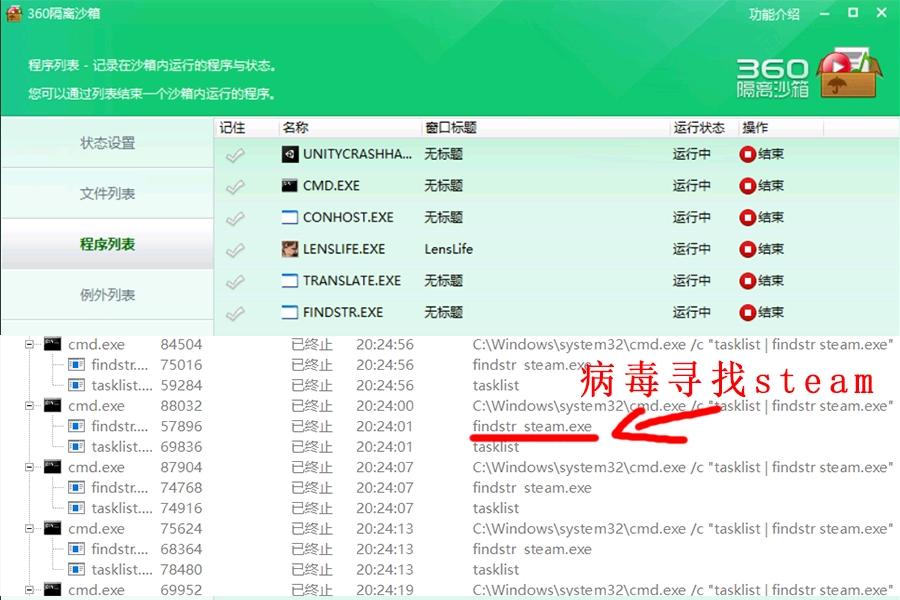Click the tasklist 78480 process icon
Viewport: 900px width, 600px height.
pos(76,569)
